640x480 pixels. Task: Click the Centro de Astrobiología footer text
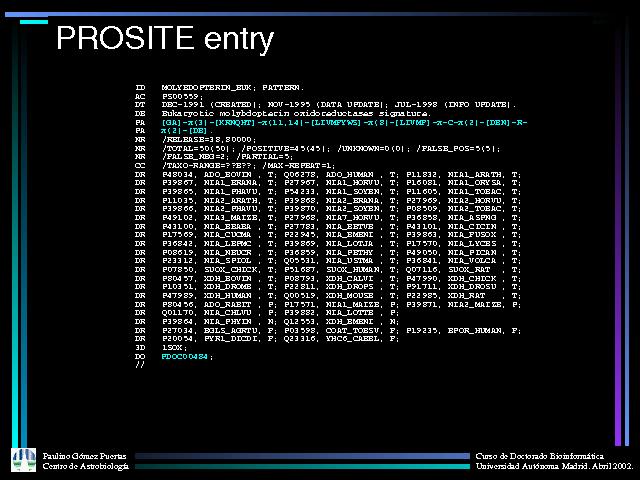pyautogui.click(x=86, y=467)
